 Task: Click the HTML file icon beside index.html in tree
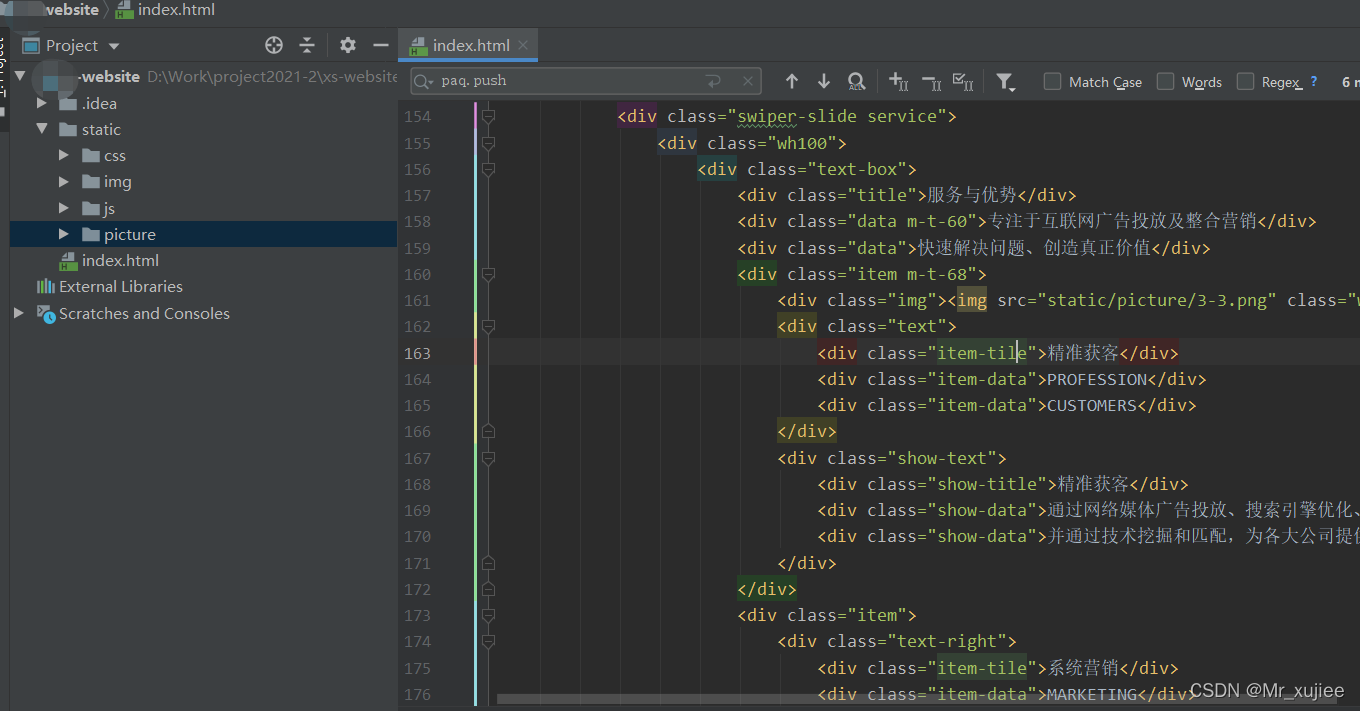pyautogui.click(x=68, y=261)
